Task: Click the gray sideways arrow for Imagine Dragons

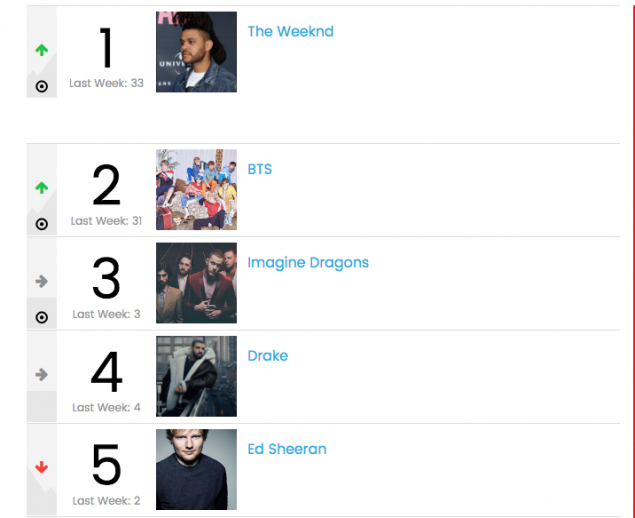Action: tap(41, 281)
